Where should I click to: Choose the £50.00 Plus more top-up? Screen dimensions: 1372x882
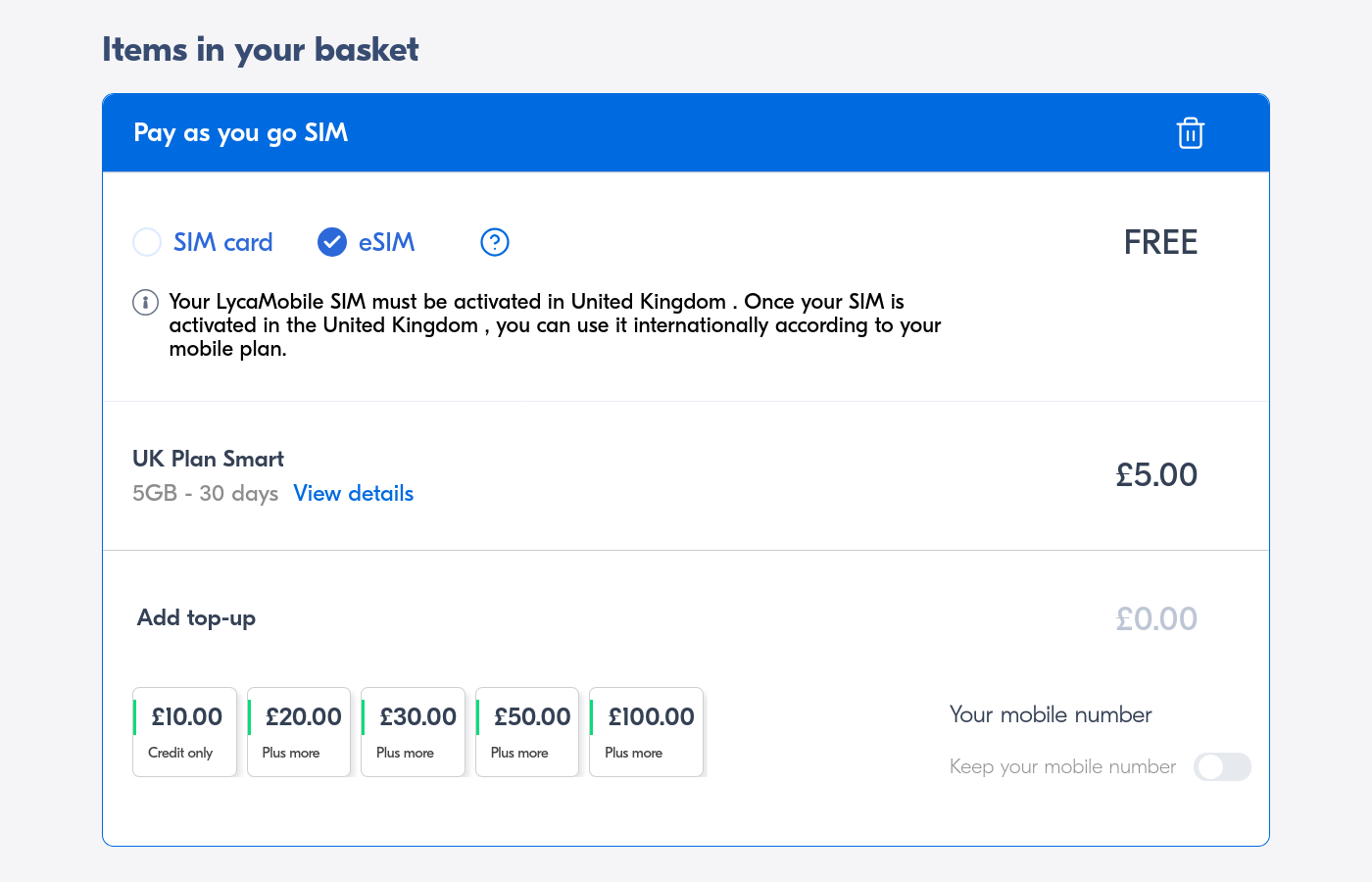click(527, 731)
